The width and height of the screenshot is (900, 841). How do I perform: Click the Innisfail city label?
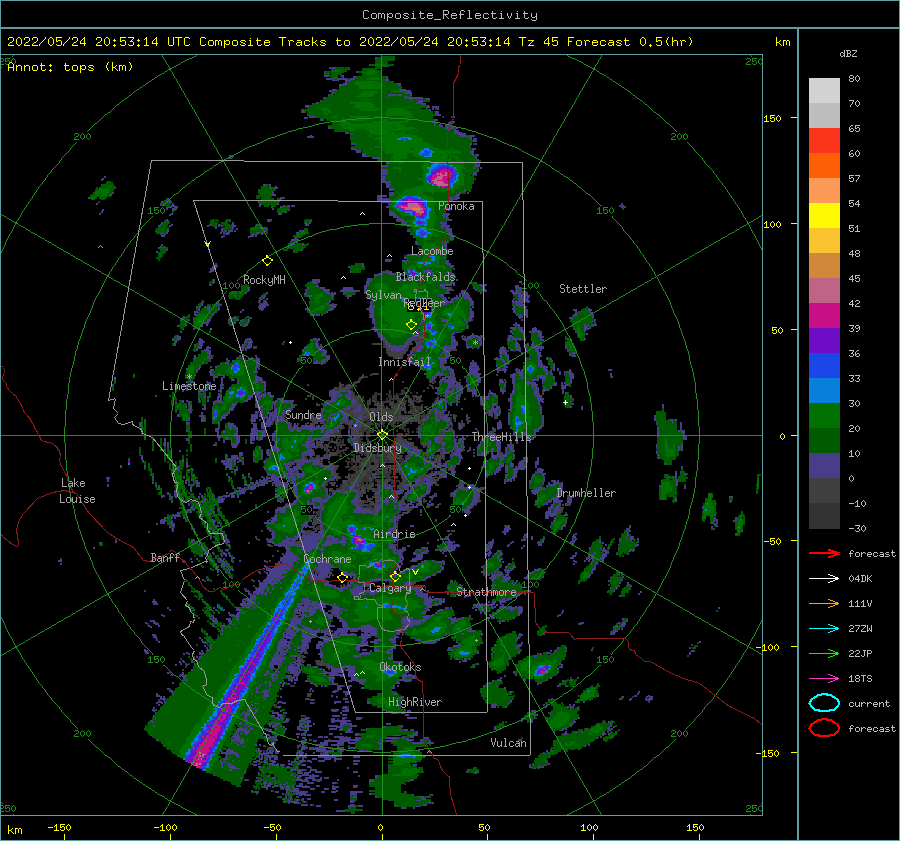coord(404,362)
